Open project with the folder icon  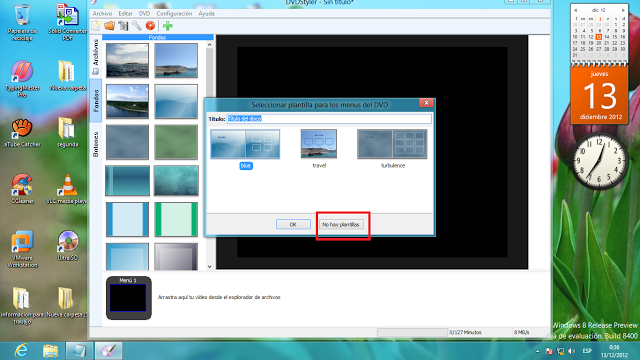[x=109, y=26]
